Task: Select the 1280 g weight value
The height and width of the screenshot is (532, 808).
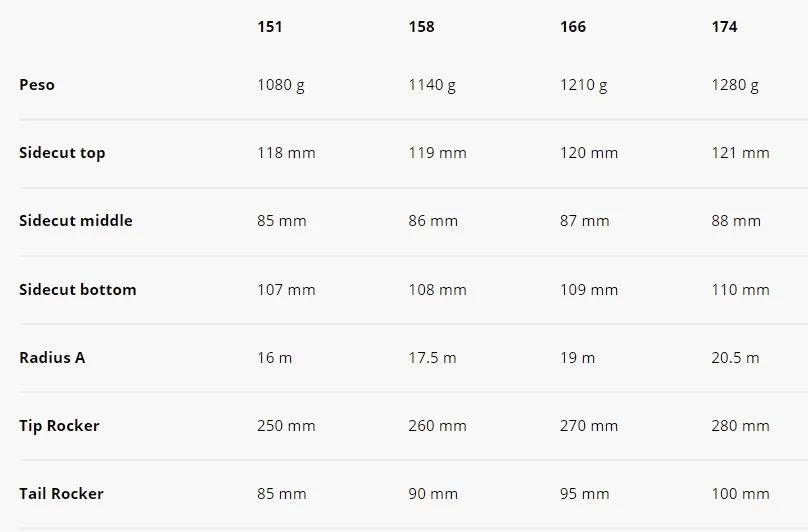Action: point(735,85)
